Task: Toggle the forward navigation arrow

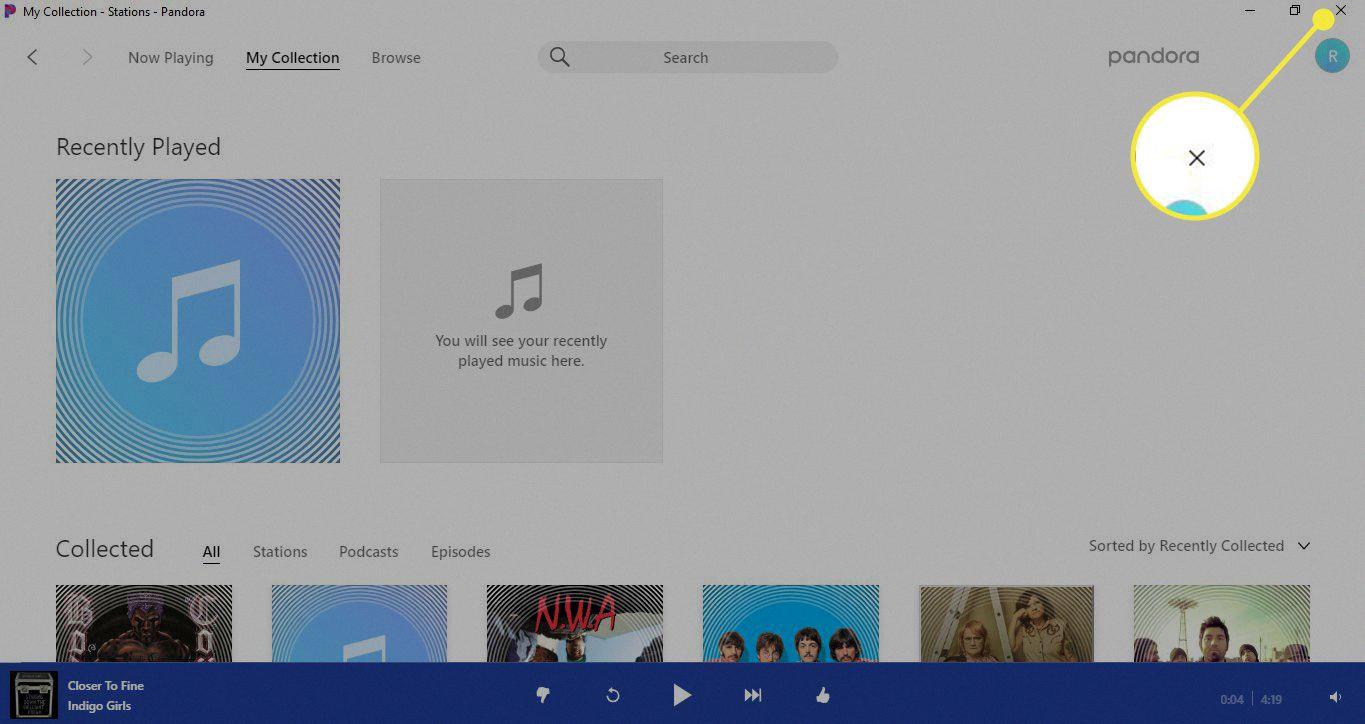Action: [x=87, y=57]
